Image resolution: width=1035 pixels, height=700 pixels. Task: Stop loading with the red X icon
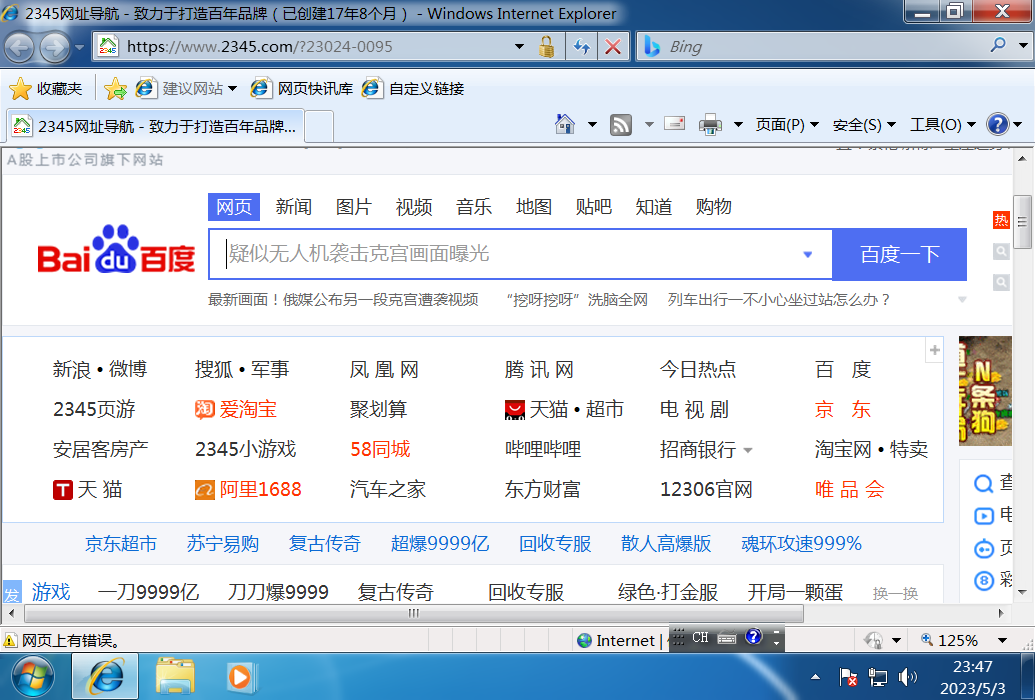click(613, 47)
